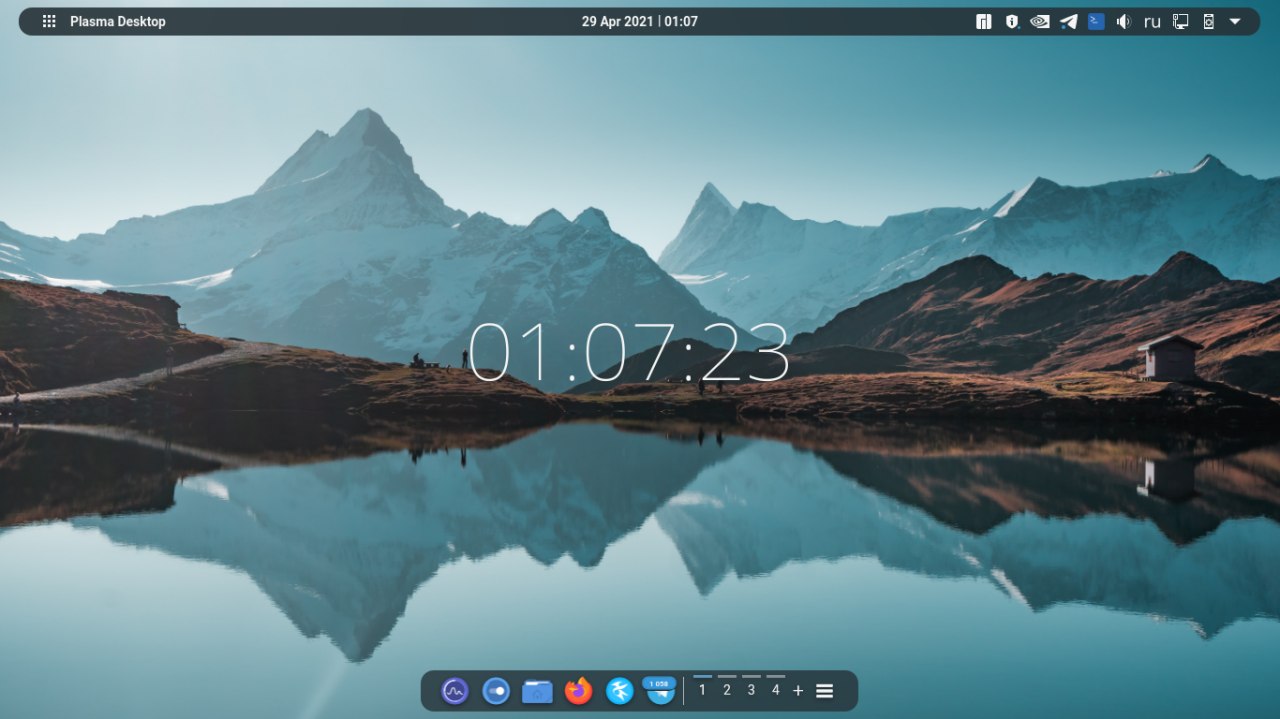Viewport: 1280px width, 719px height.
Task: Open the Telegram tray icon
Action: point(1068,21)
